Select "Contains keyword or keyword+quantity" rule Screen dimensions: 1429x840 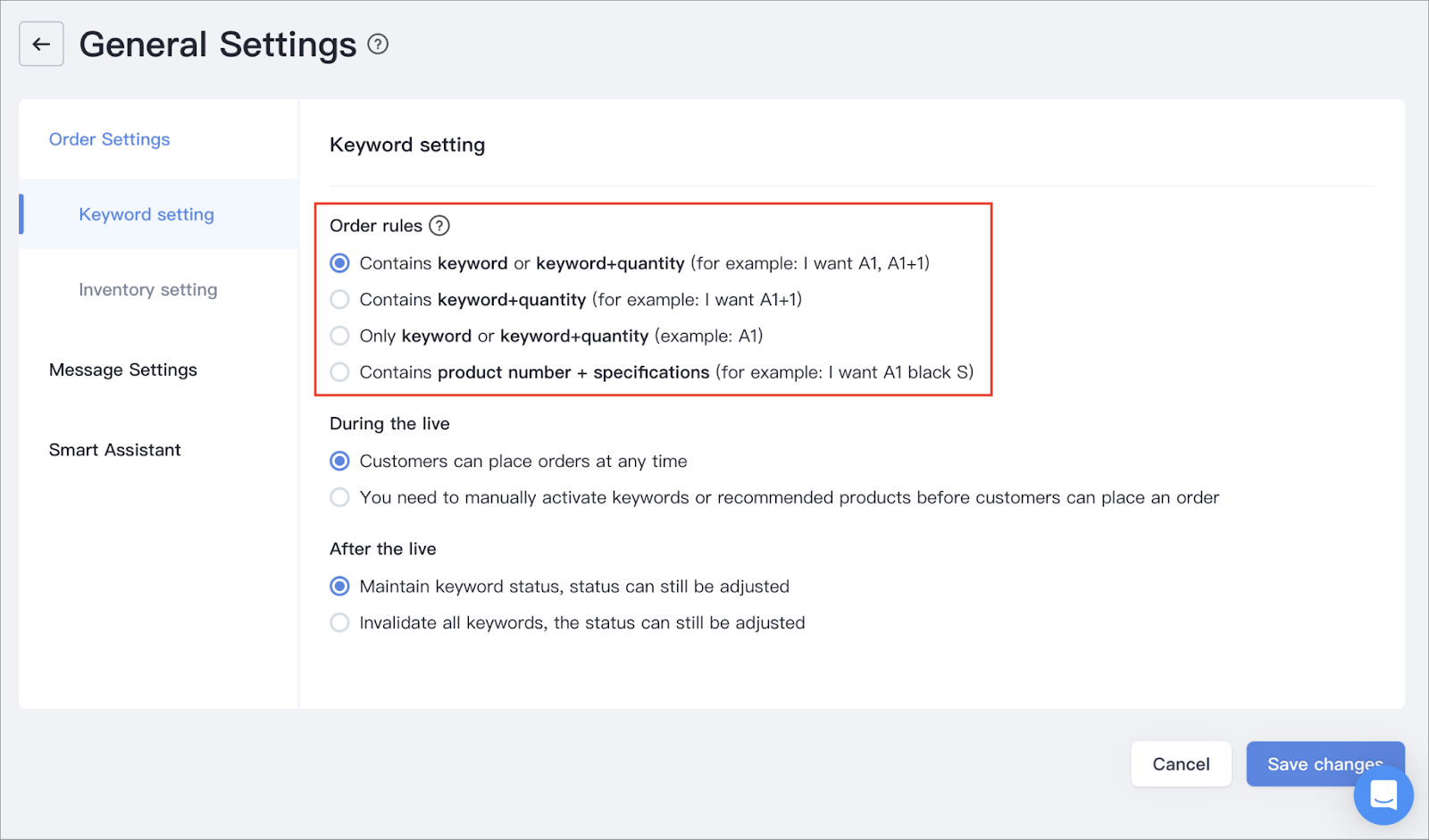(x=339, y=262)
